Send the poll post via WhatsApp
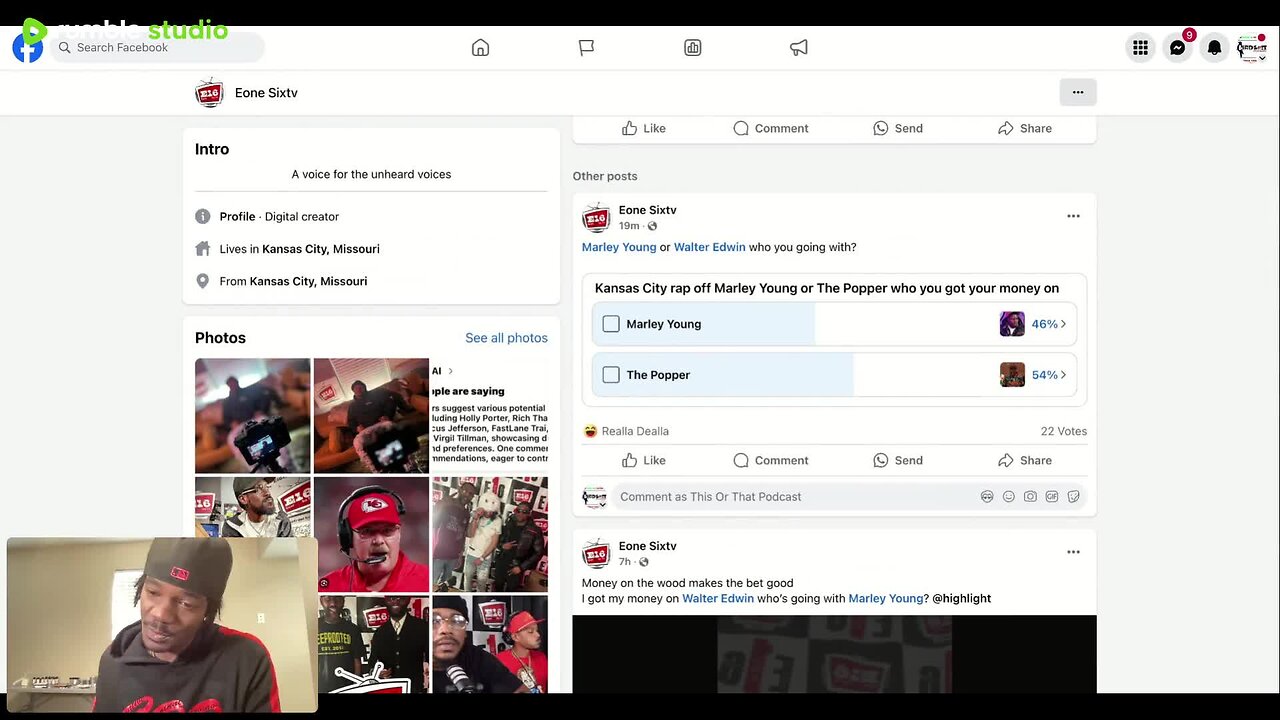 pos(898,460)
